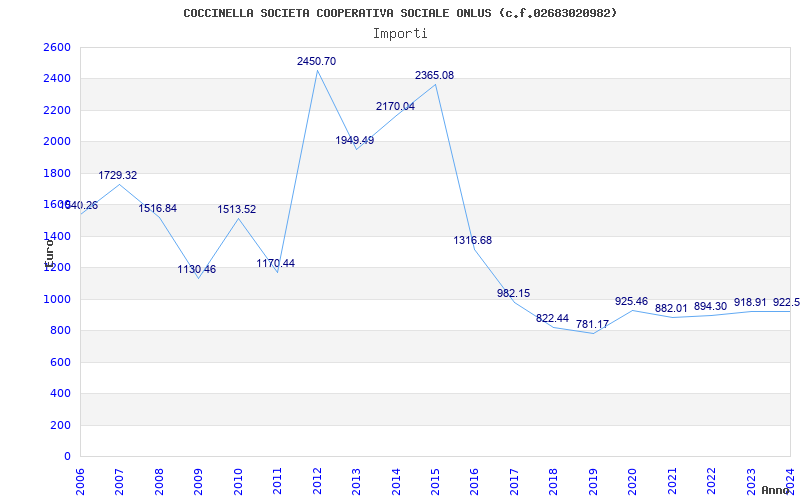Click data label 1516.84

(158, 209)
